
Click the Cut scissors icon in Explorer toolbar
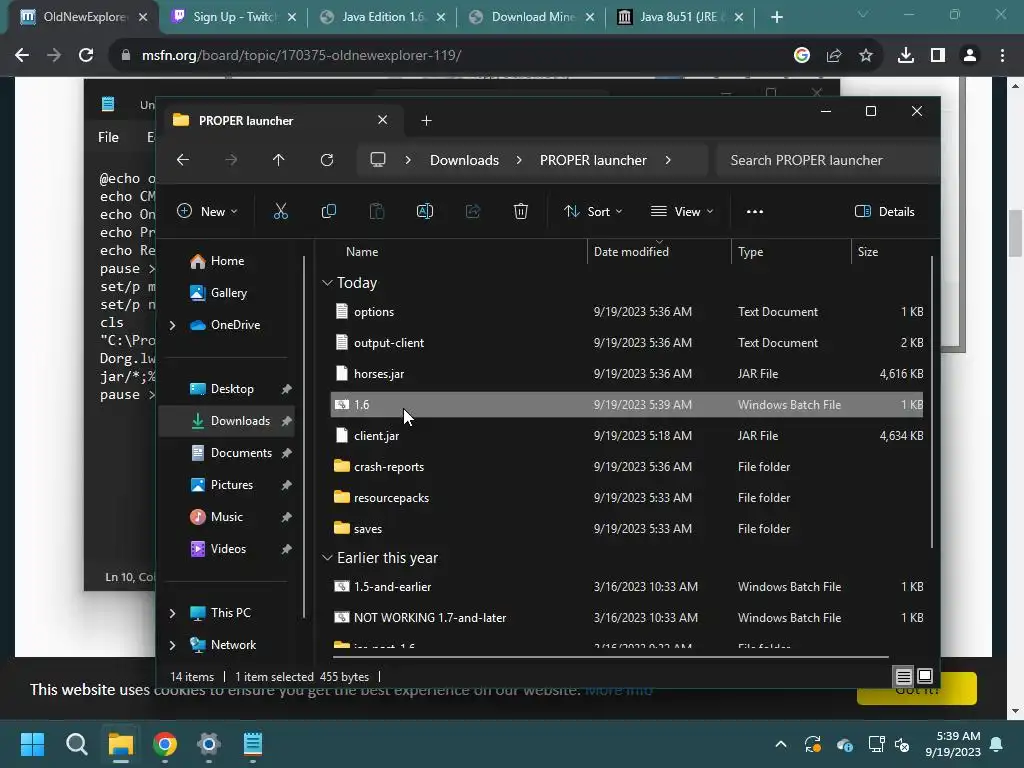point(281,211)
